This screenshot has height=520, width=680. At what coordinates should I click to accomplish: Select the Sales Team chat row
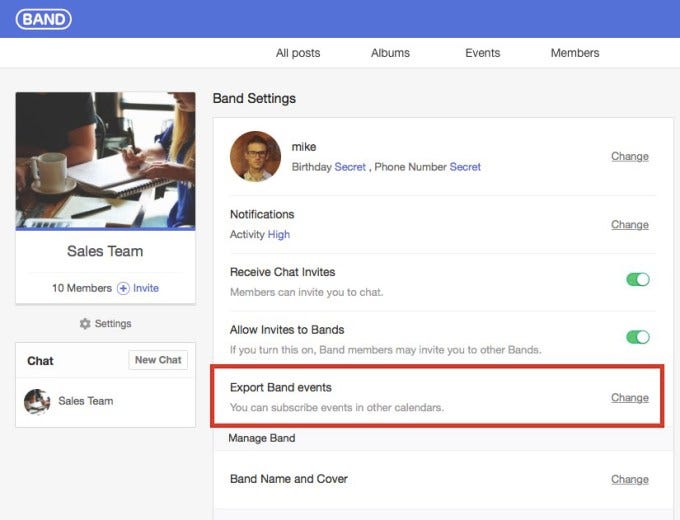click(x=105, y=401)
